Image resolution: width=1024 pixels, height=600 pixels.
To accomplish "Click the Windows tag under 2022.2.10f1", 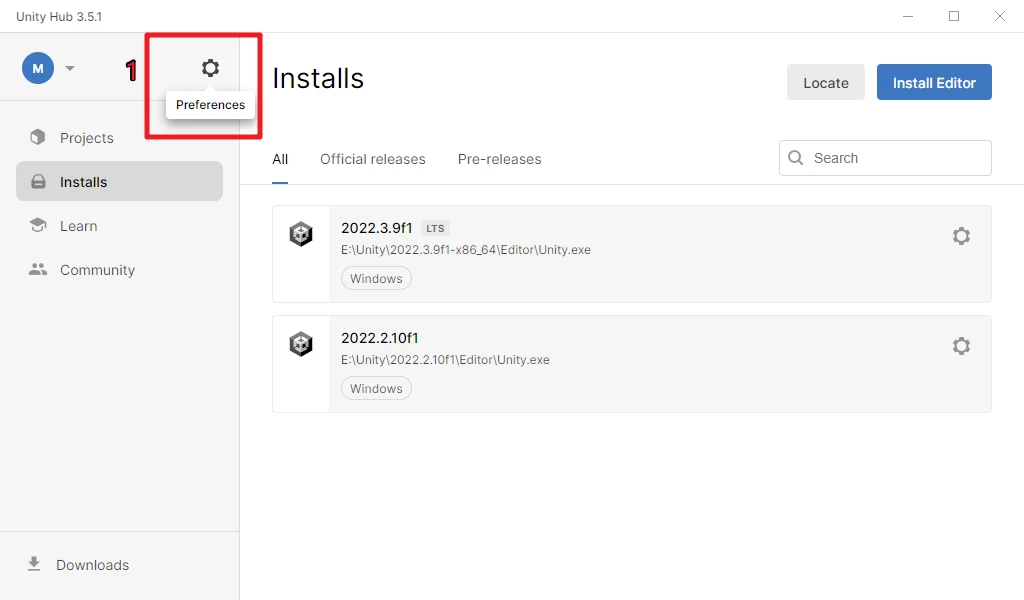I will [x=376, y=388].
